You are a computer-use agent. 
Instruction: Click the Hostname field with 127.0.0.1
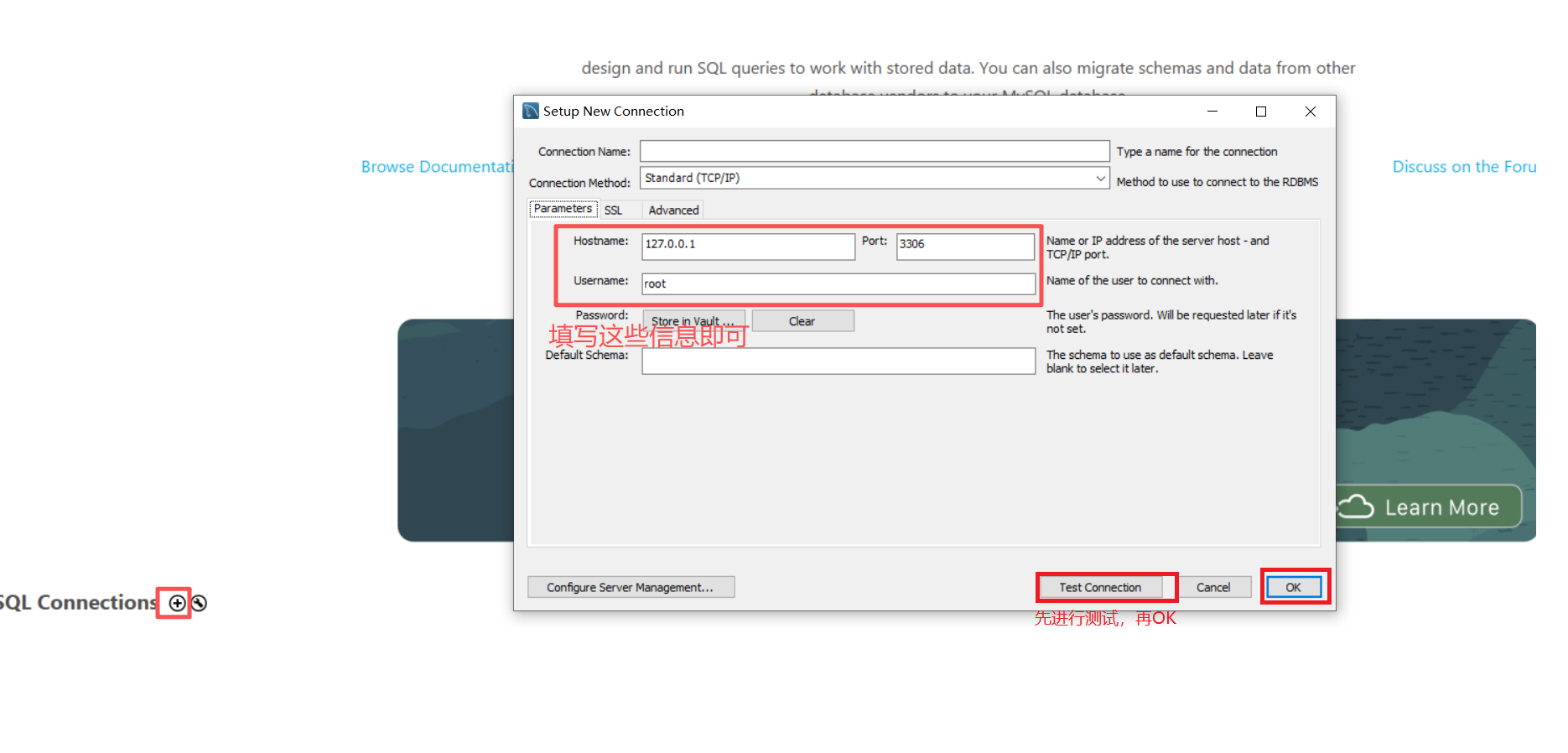748,247
